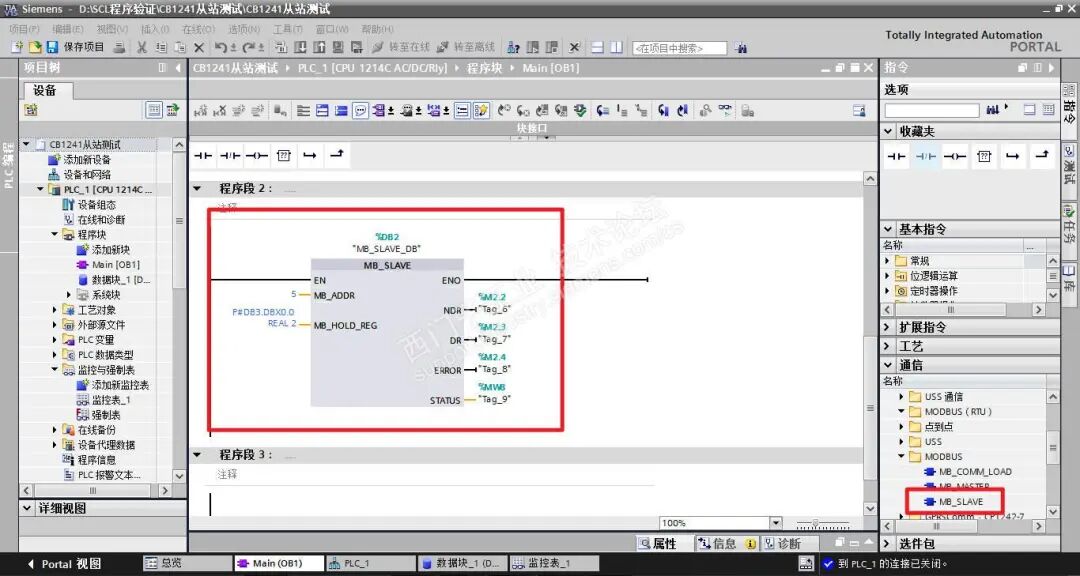Expand the 工艺对象 folder
Viewport: 1080px width, 576px height.
[x=54, y=309]
